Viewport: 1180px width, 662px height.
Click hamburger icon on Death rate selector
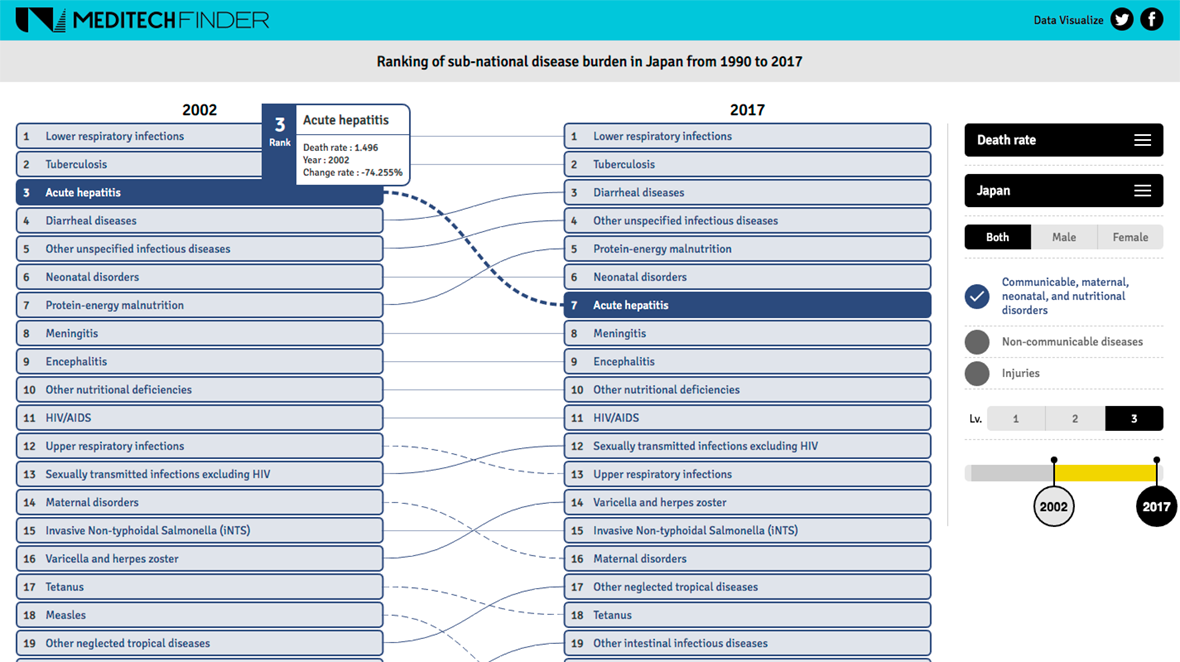[1142, 141]
